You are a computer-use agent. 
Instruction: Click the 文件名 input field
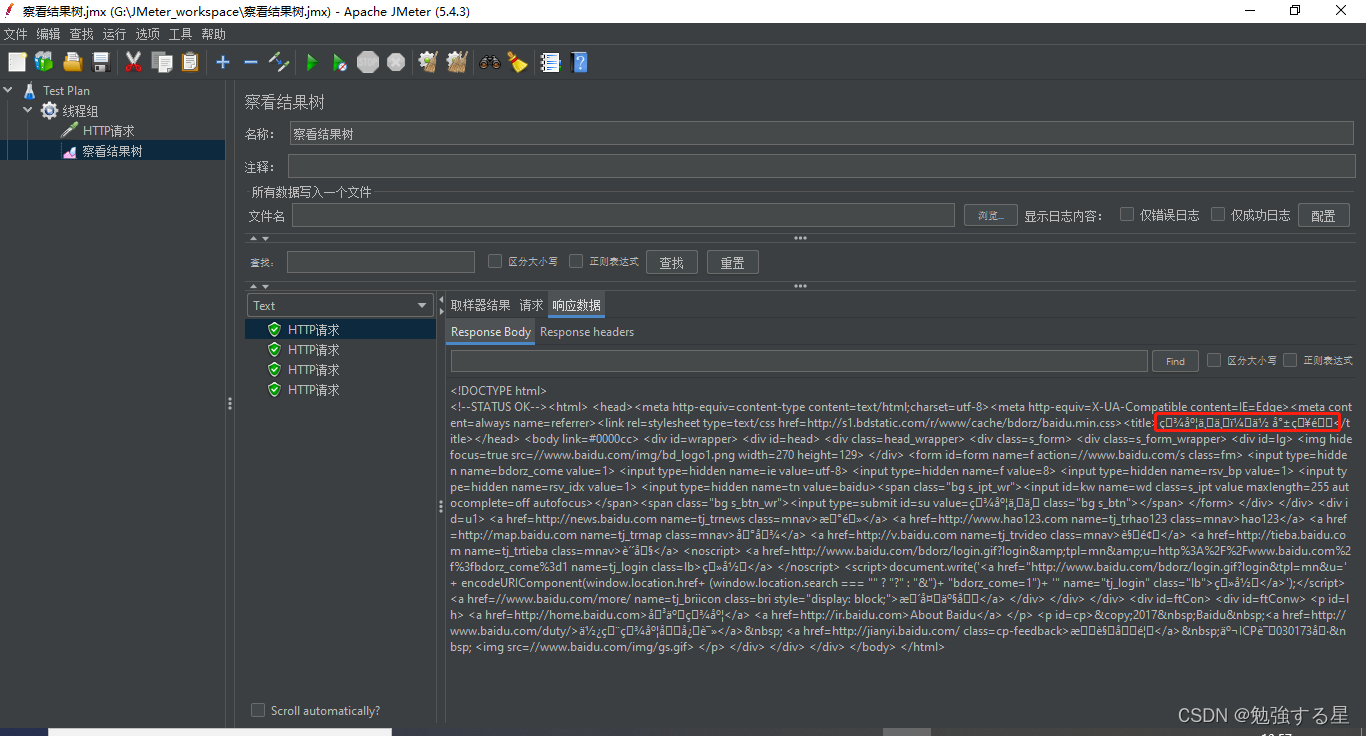(623, 215)
